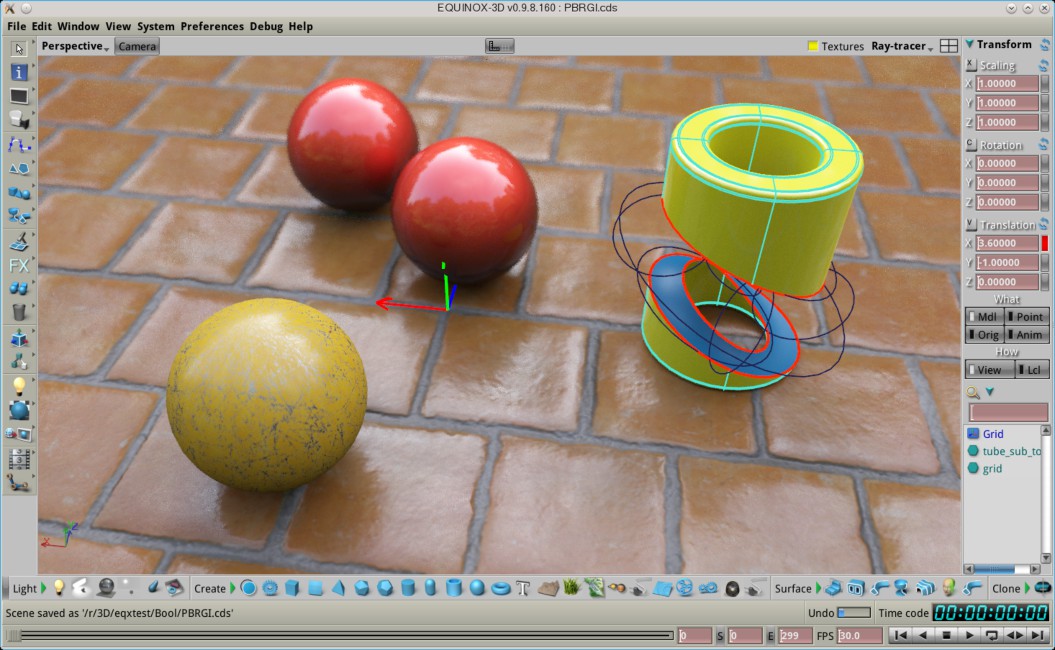Click the light bulb sidebar icon
This screenshot has height=650, width=1055.
coord(19,386)
